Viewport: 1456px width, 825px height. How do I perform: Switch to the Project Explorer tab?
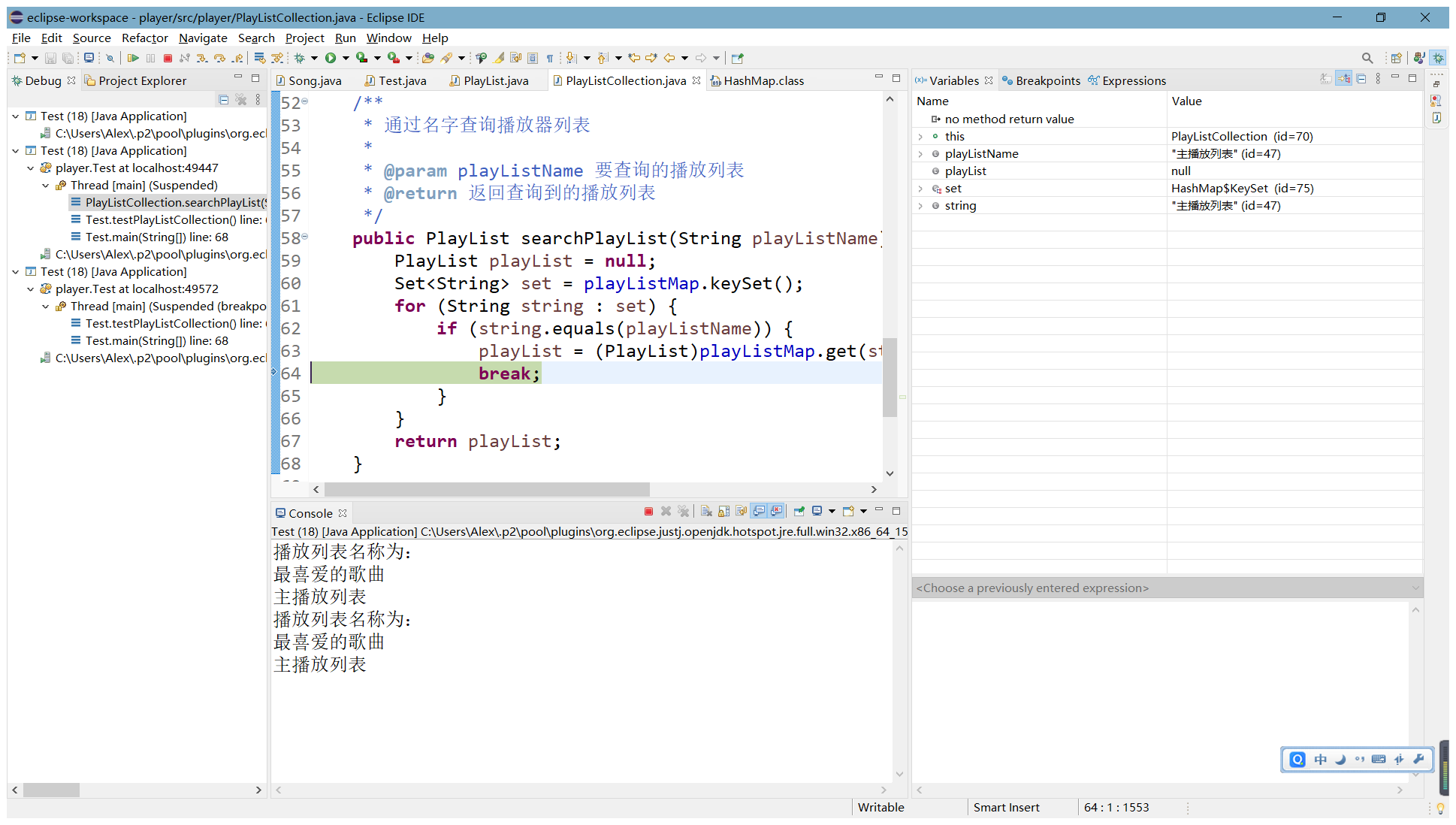pyautogui.click(x=135, y=80)
